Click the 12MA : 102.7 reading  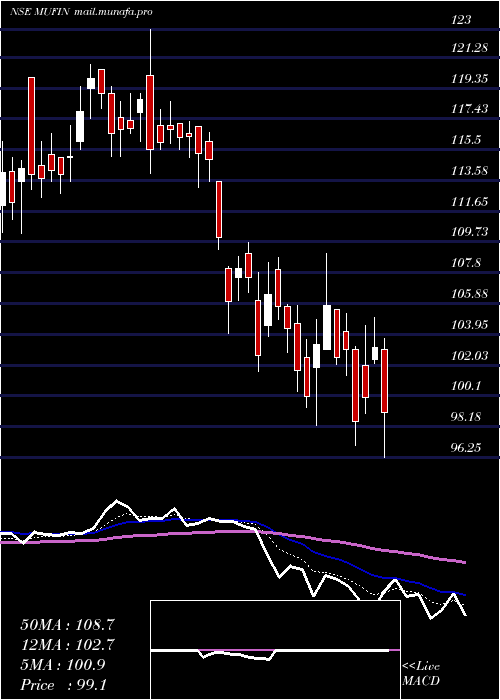(x=67, y=645)
